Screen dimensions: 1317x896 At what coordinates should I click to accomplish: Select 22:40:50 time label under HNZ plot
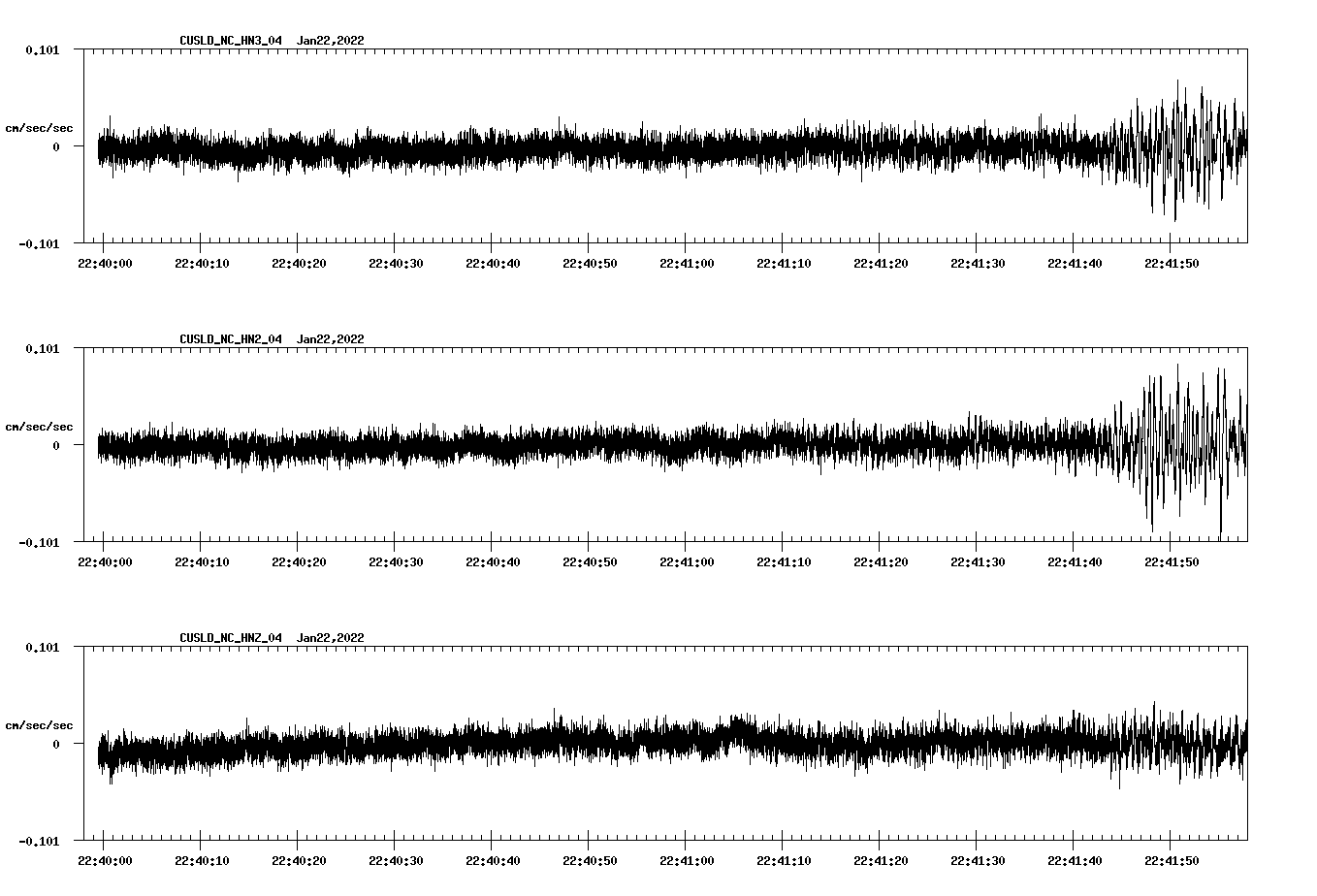click(x=589, y=861)
